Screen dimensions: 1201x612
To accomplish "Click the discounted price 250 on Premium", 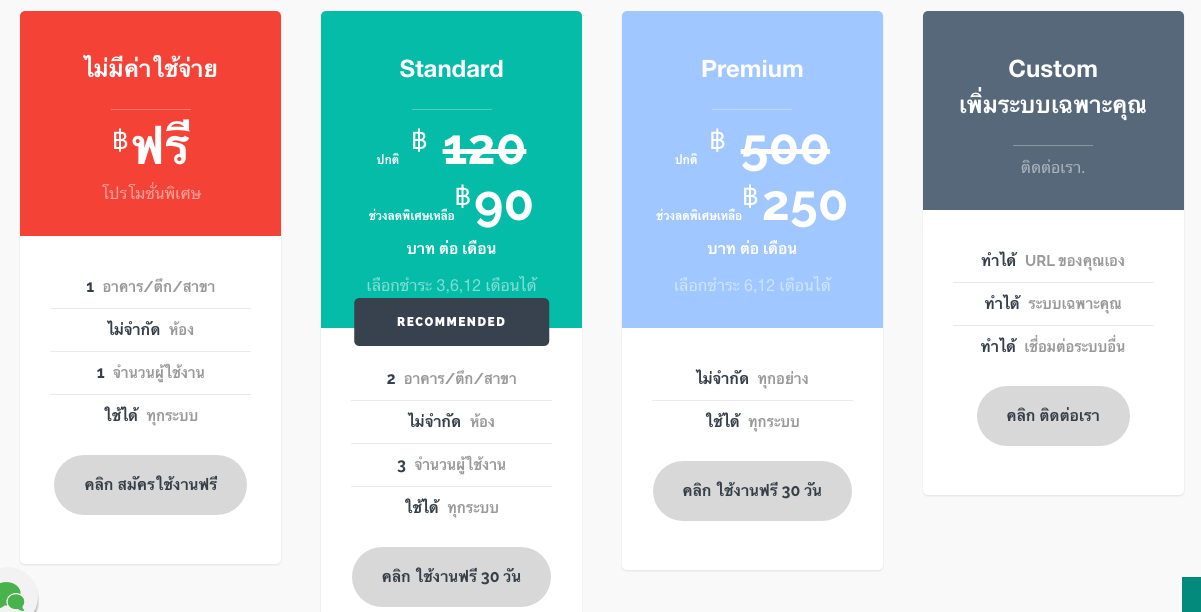I will point(804,207).
